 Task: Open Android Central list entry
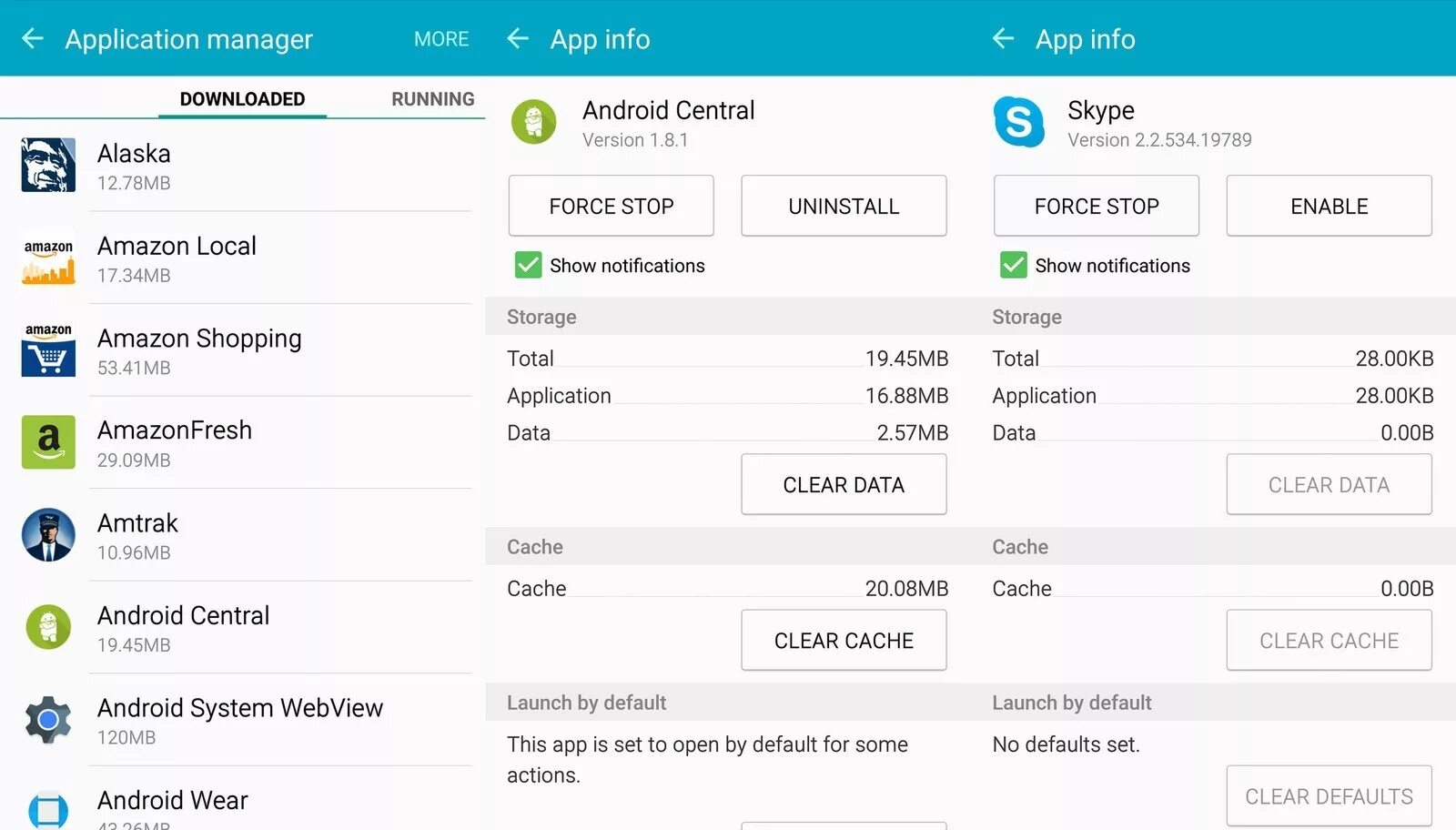(x=242, y=628)
